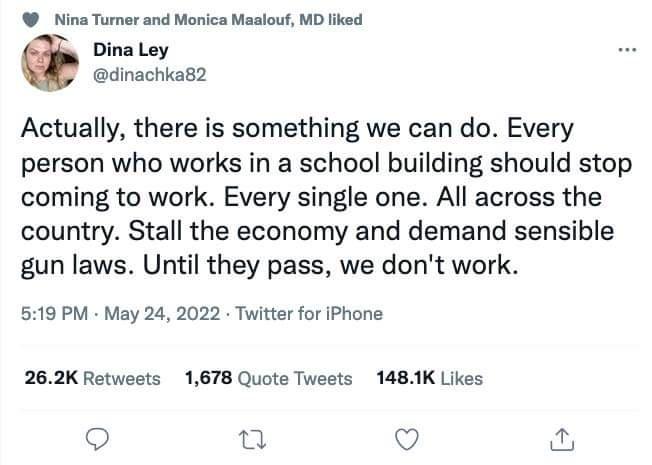The height and width of the screenshot is (465, 652).
Task: Click the reply speech bubble icon
Action: (98, 438)
